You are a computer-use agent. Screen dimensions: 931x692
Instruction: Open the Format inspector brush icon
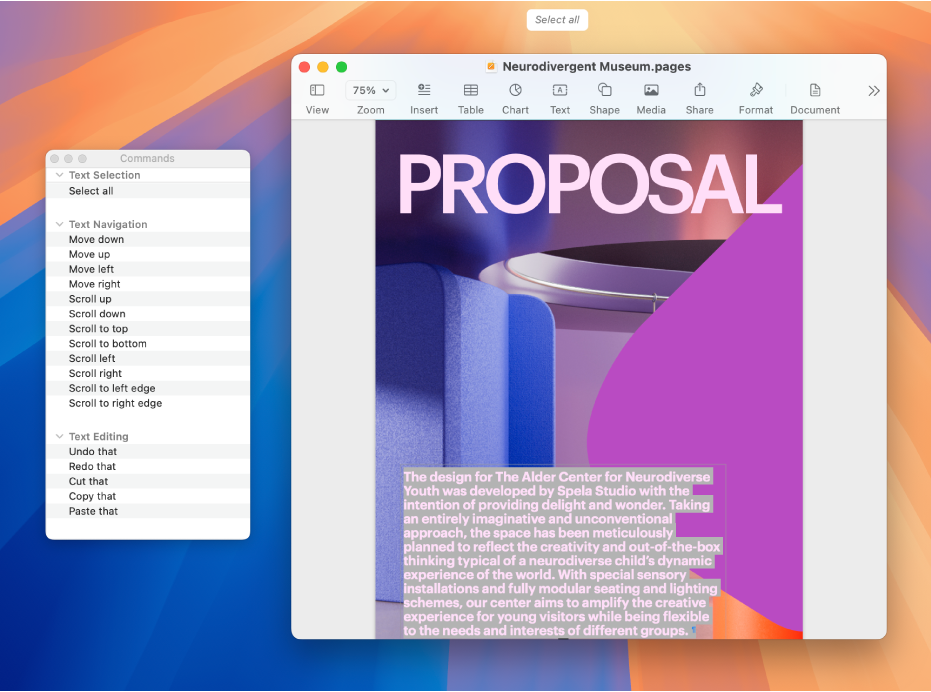pos(756,90)
